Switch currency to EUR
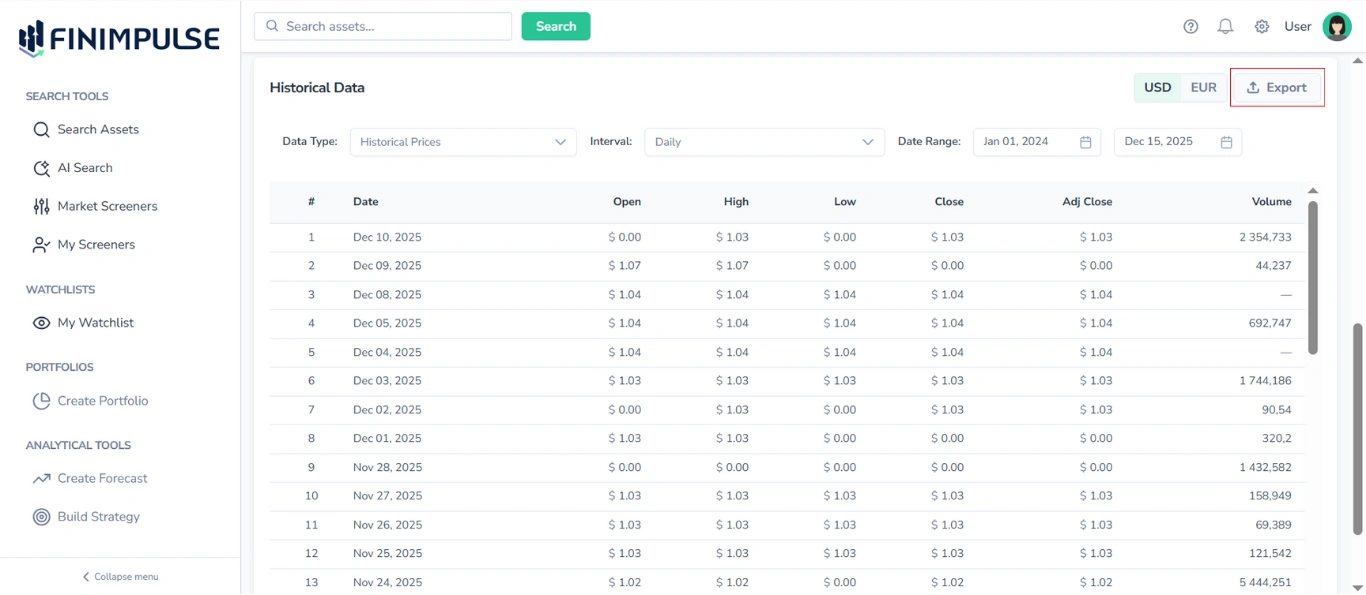This screenshot has height=595, width=1366. pos(1203,87)
